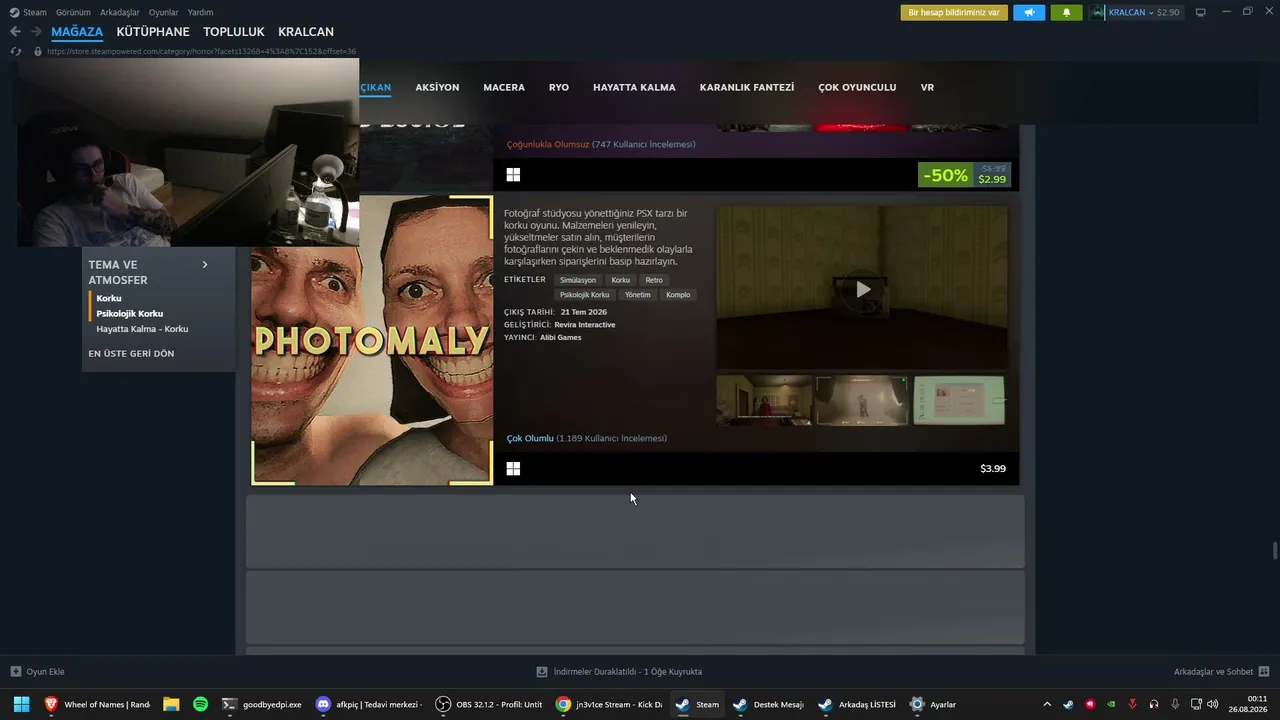Viewport: 1280px width, 720px height.
Task: Open the KRALCAN profile tab
Action: coord(306,32)
